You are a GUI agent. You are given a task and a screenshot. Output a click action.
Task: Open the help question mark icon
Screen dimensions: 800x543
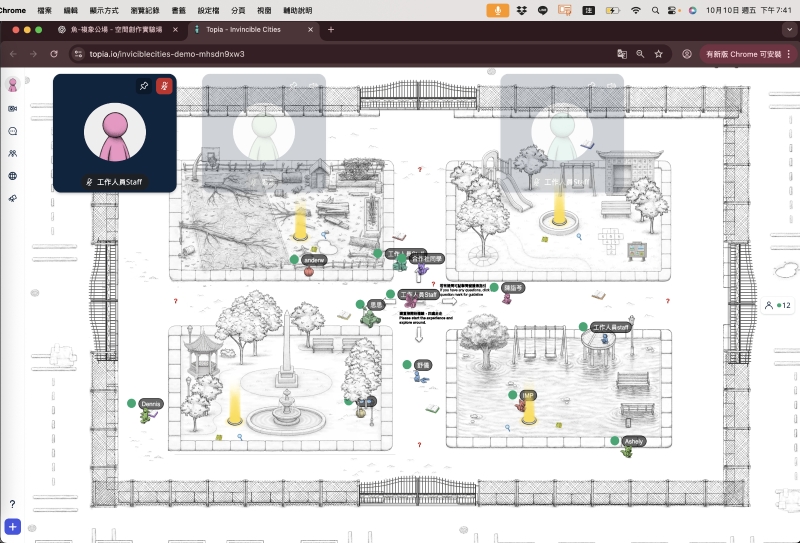point(13,504)
